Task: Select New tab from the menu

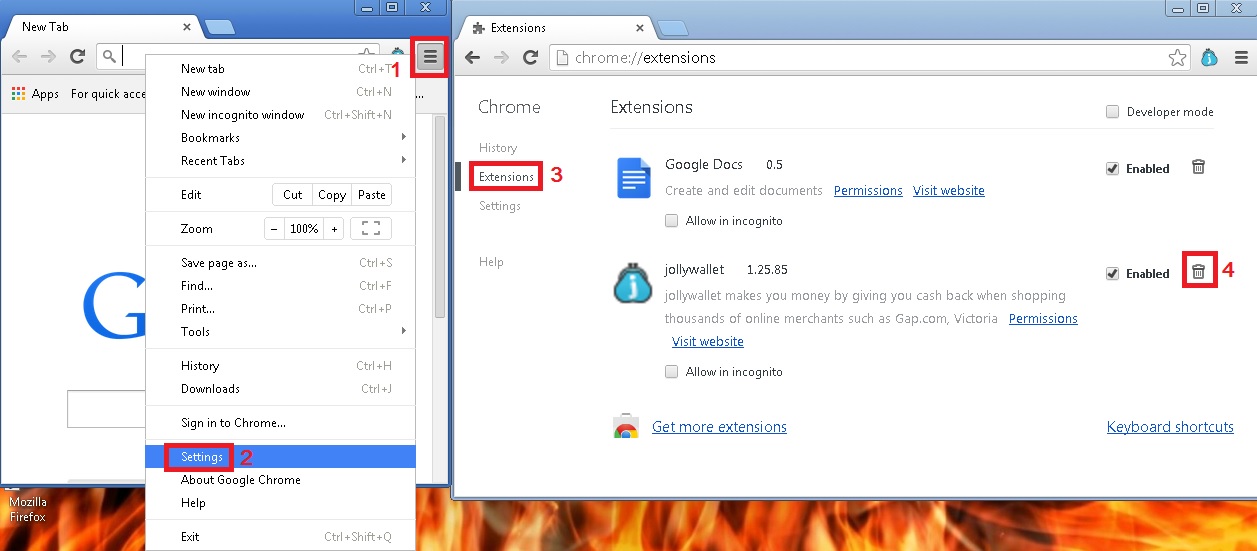Action: tap(280, 69)
